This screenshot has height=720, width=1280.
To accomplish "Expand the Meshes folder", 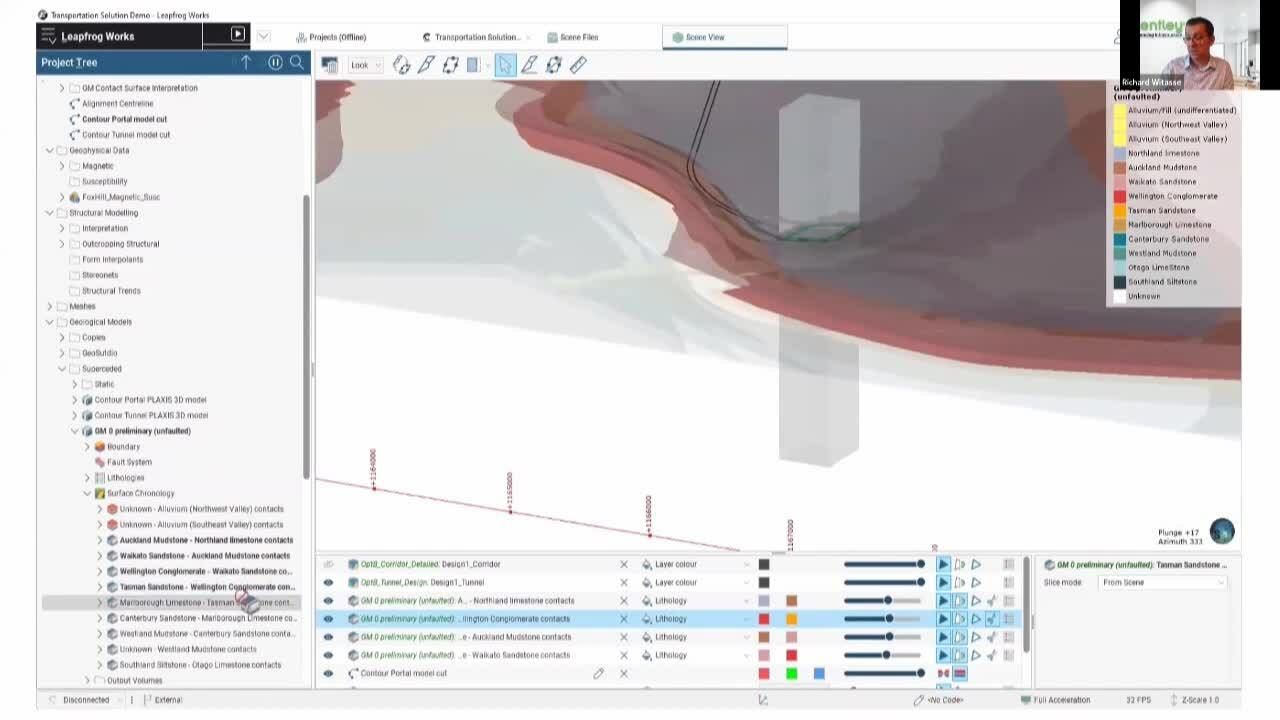I will point(49,306).
